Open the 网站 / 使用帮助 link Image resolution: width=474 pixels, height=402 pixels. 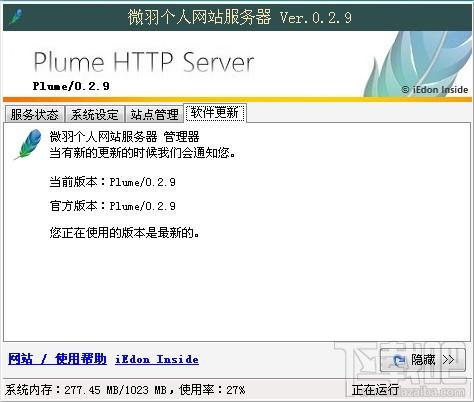[x=57, y=359]
